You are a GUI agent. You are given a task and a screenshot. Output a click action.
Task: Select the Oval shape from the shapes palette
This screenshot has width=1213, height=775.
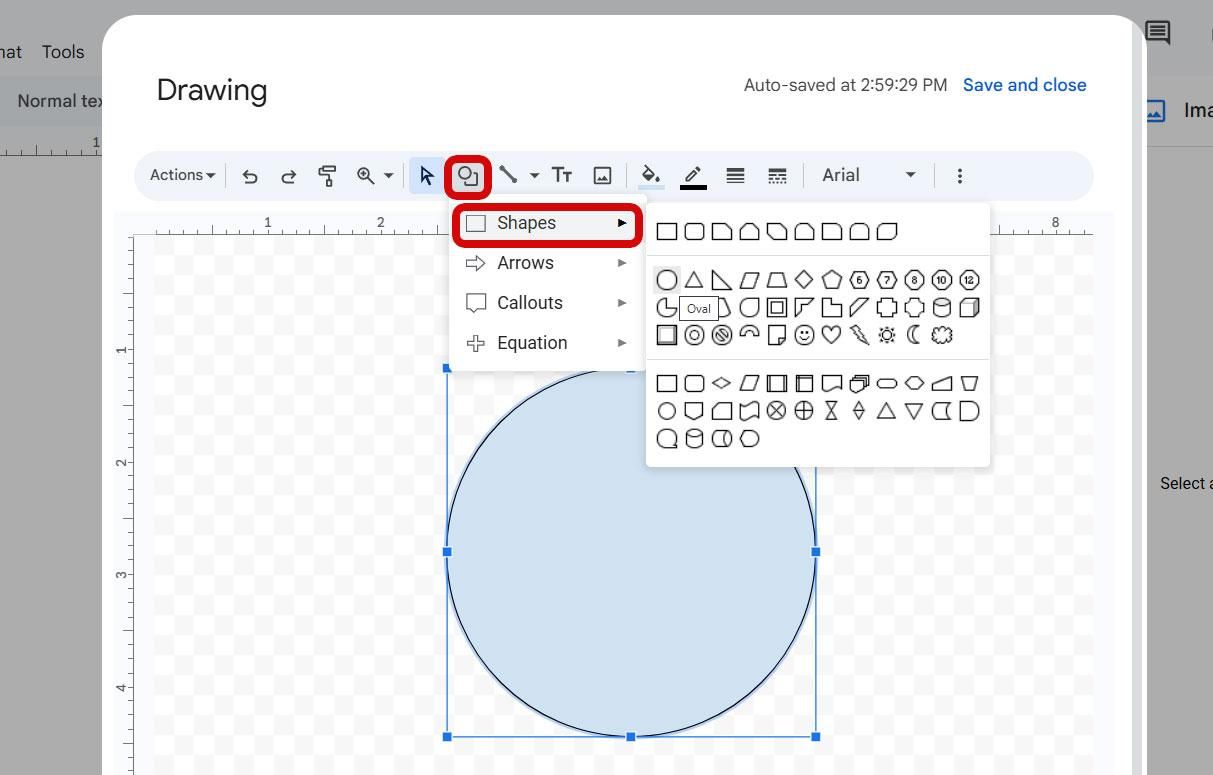(667, 280)
